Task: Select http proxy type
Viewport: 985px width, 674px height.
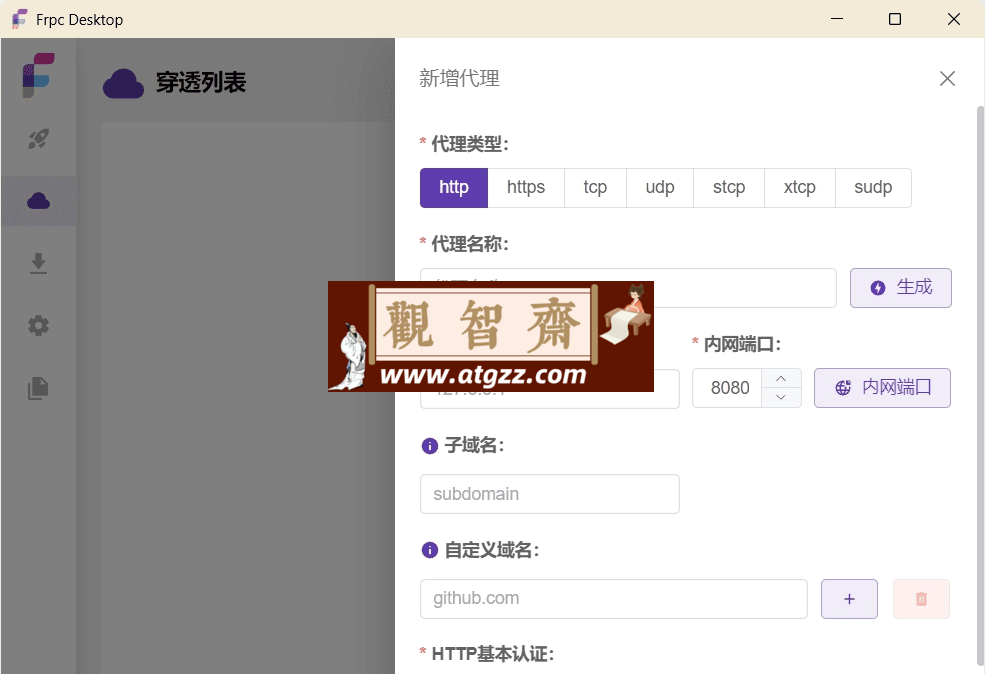Action: [x=454, y=187]
